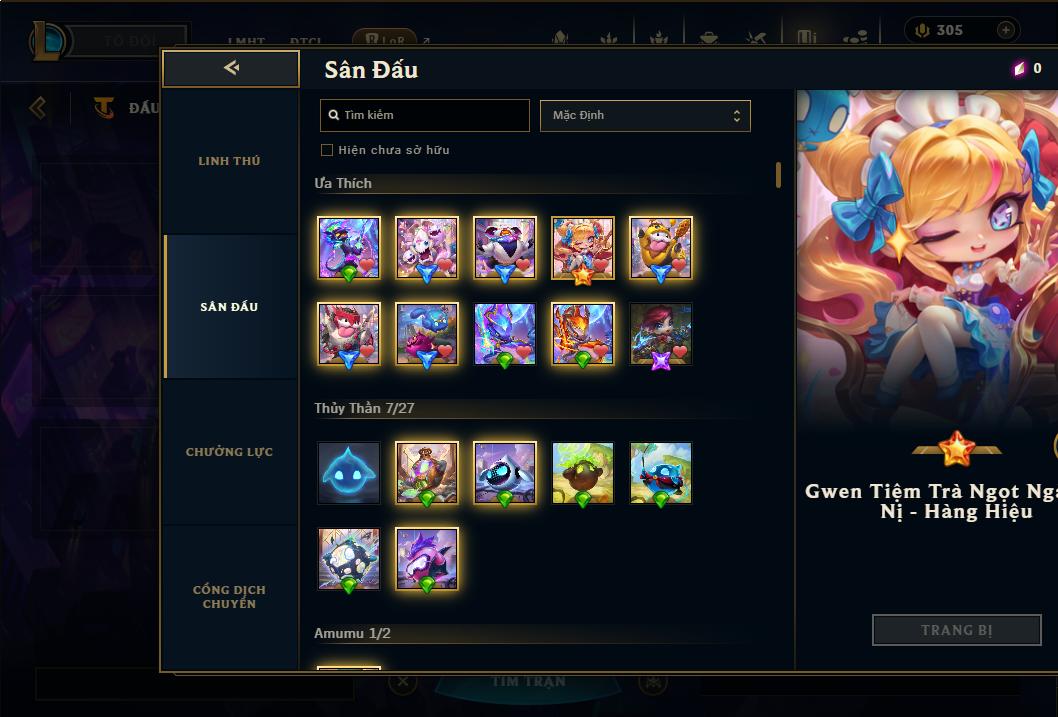
Task: Pick the dice-themed arena in Thủy Thần
Action: [x=349, y=559]
